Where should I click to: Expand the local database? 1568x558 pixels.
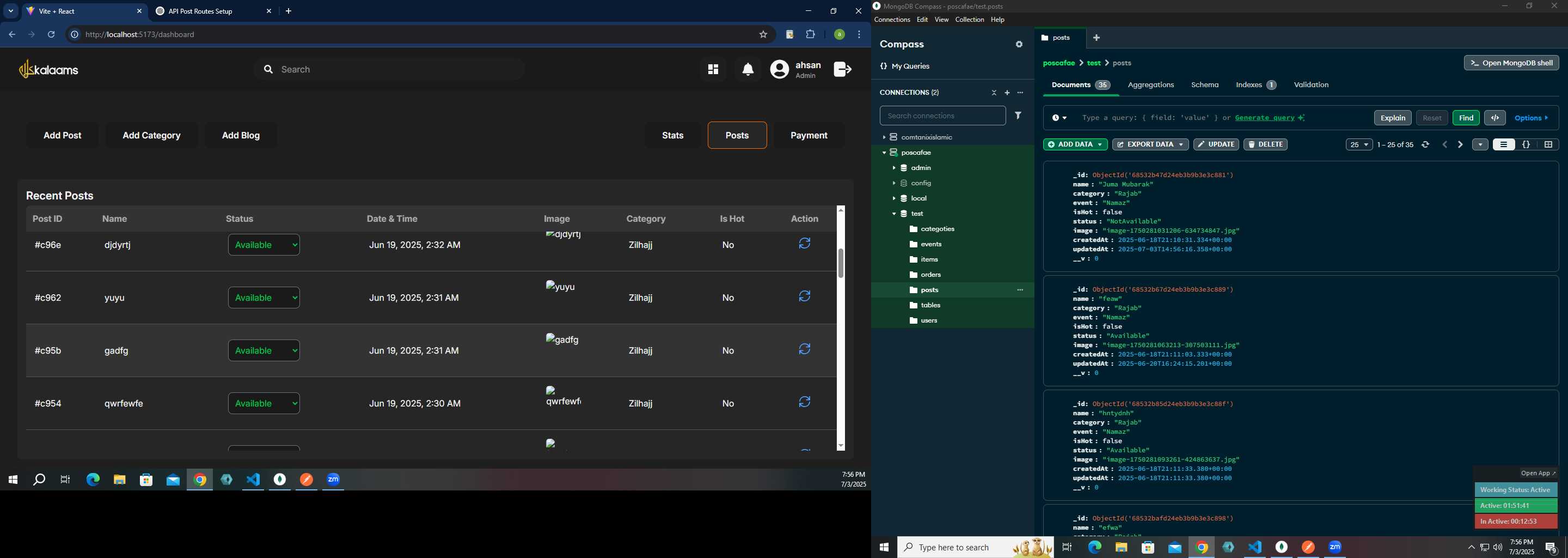tap(894, 198)
